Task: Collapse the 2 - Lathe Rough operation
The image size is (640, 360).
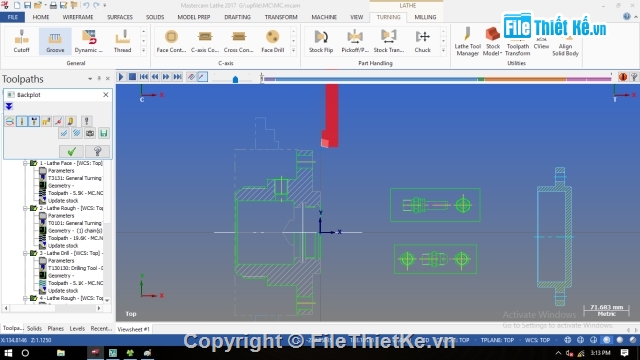Action: pyautogui.click(x=25, y=208)
